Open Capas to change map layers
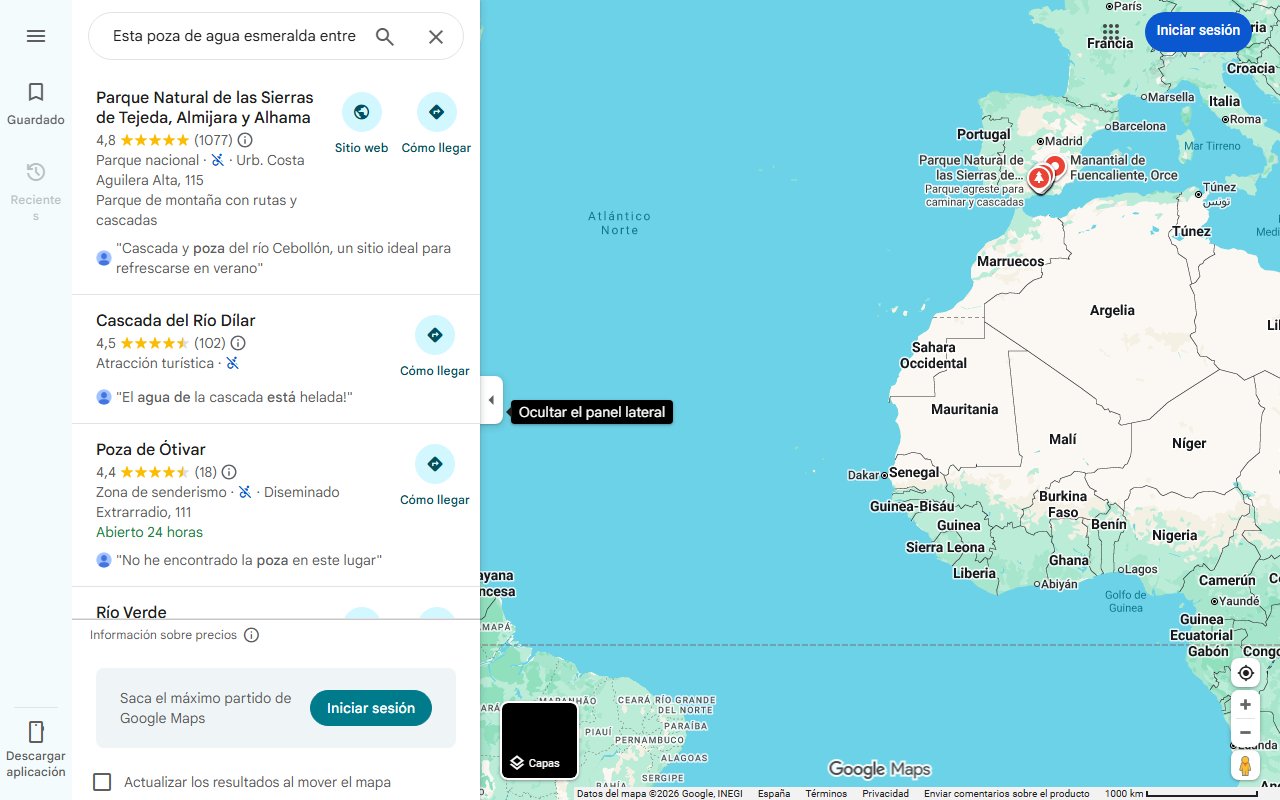1280x800 pixels. tap(539, 740)
